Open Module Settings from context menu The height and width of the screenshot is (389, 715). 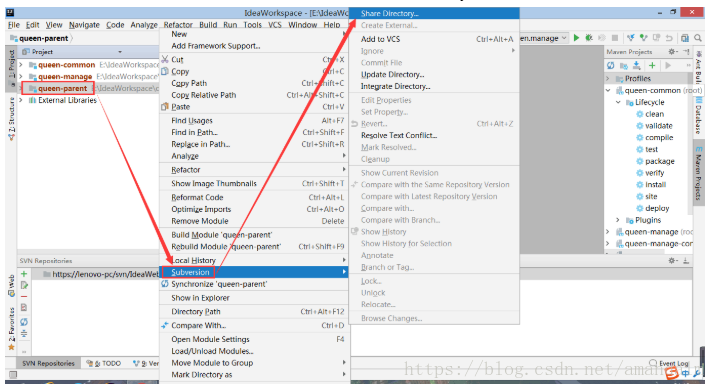[x=254, y=339]
